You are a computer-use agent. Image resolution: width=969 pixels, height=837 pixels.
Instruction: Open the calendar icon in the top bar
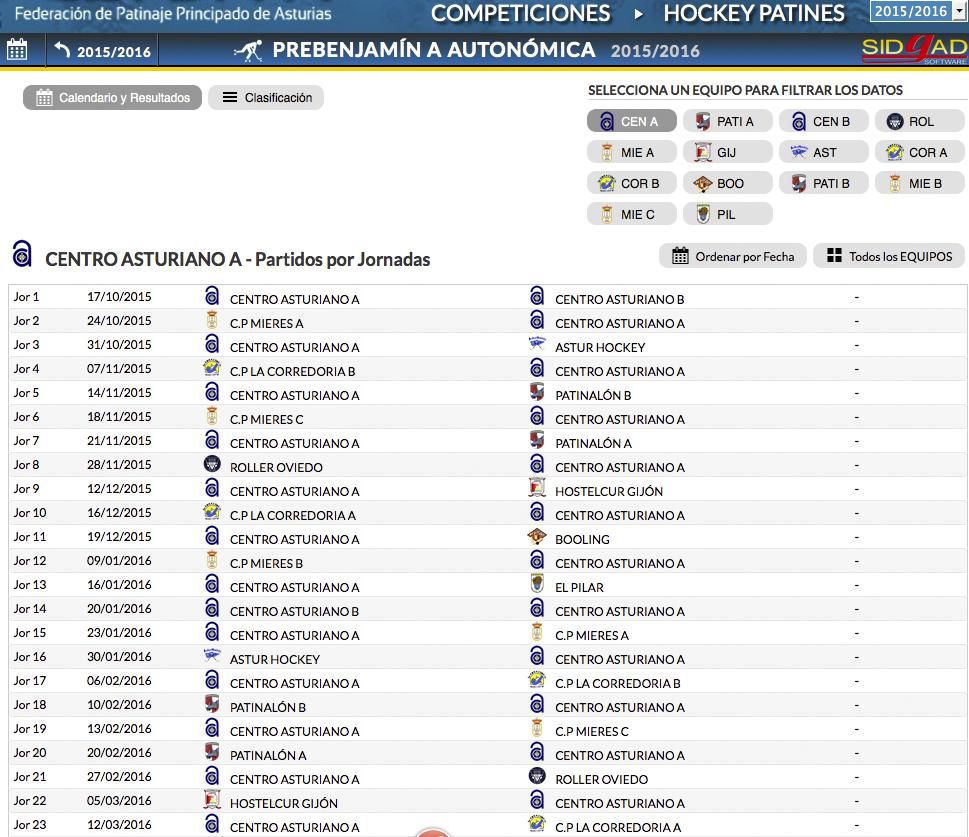17,49
